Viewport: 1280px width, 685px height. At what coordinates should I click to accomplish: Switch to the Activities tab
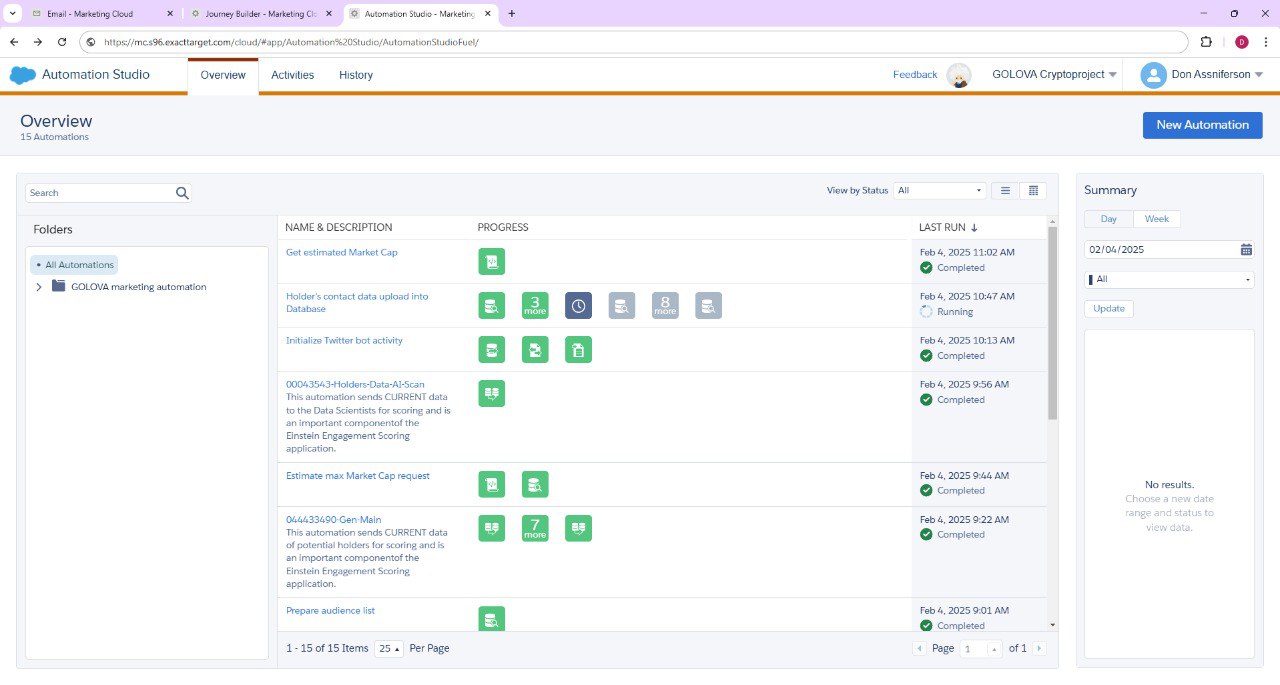pyautogui.click(x=292, y=75)
